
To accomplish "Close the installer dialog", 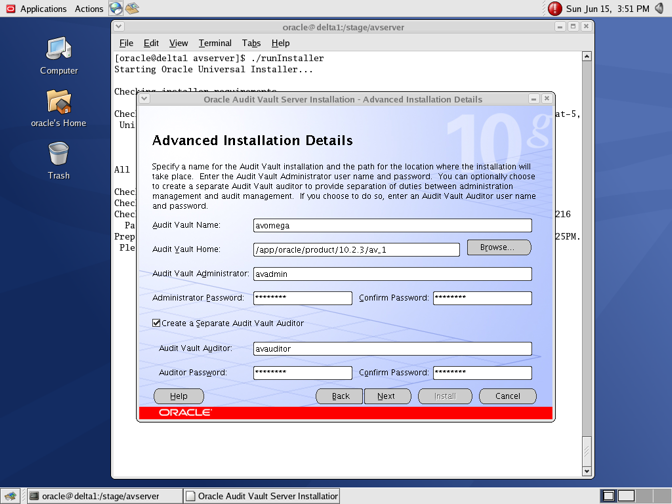I will pos(546,99).
